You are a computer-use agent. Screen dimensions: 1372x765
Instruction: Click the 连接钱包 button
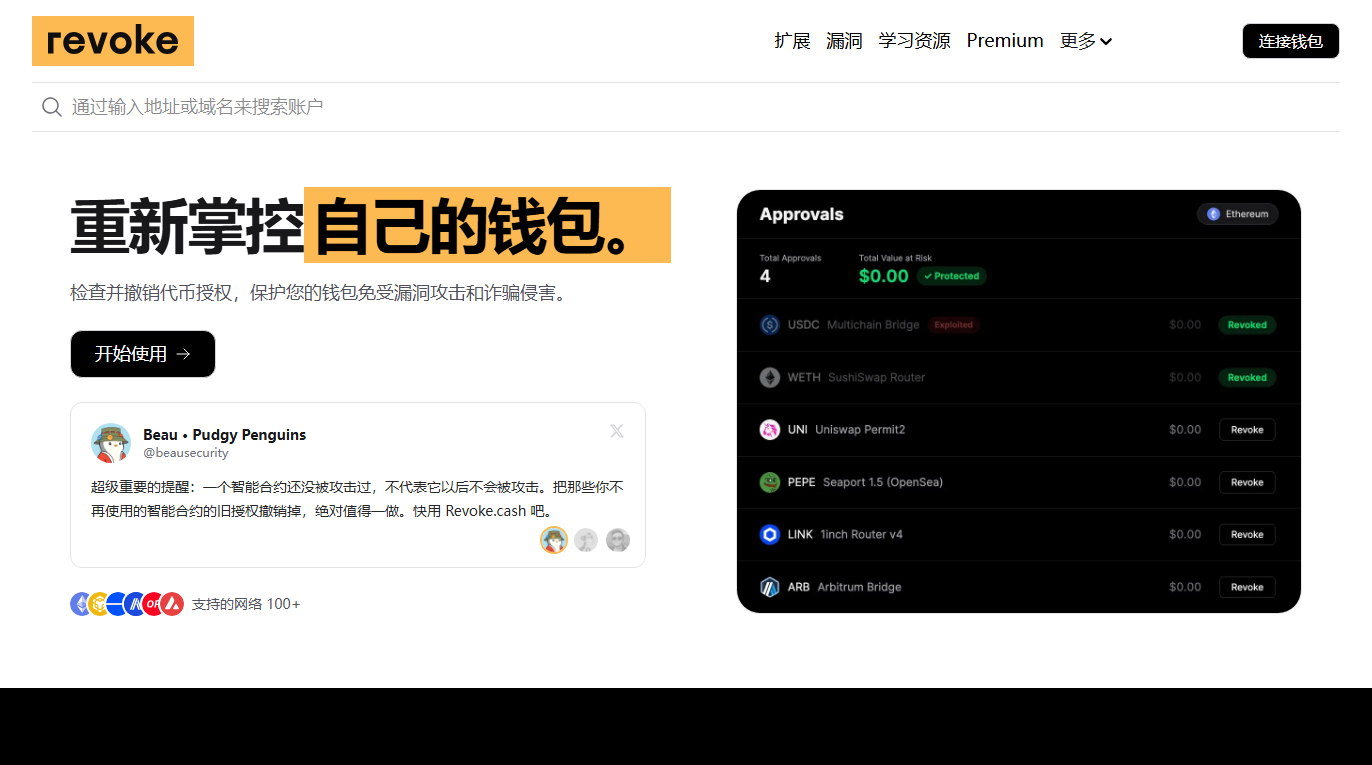1291,41
